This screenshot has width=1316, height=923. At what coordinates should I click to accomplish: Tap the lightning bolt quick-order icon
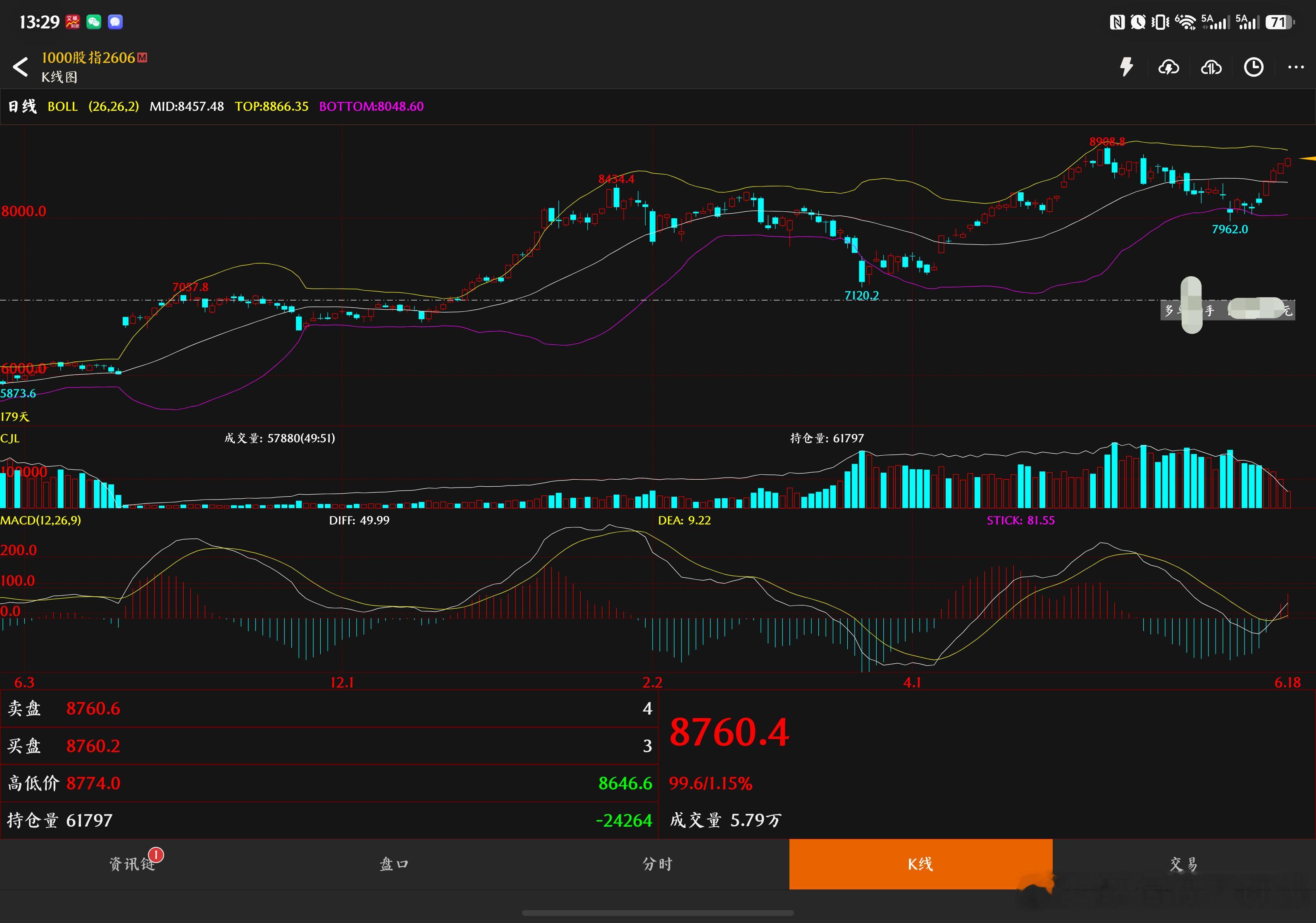[1126, 67]
